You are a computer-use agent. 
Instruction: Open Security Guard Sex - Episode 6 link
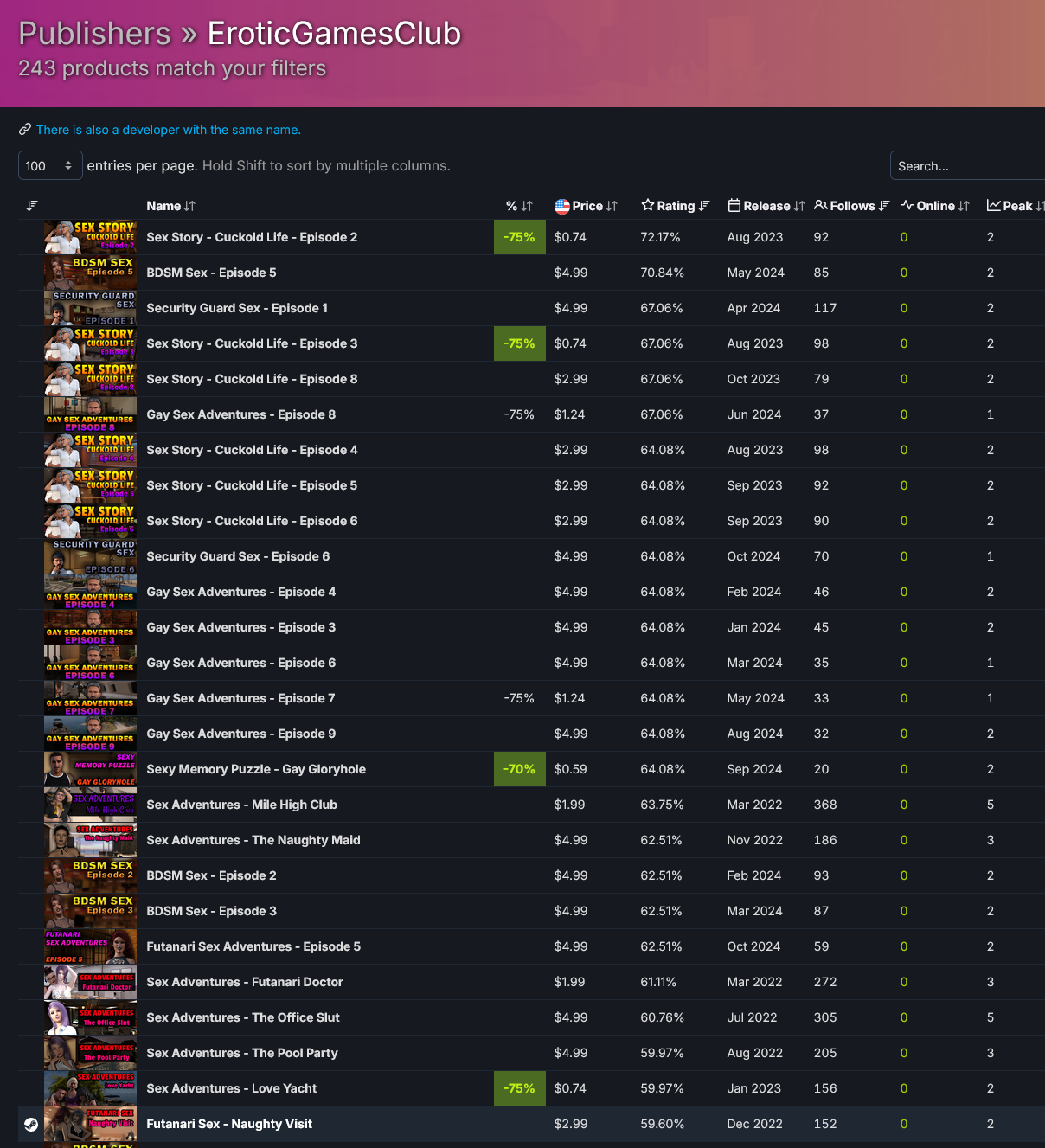click(238, 556)
